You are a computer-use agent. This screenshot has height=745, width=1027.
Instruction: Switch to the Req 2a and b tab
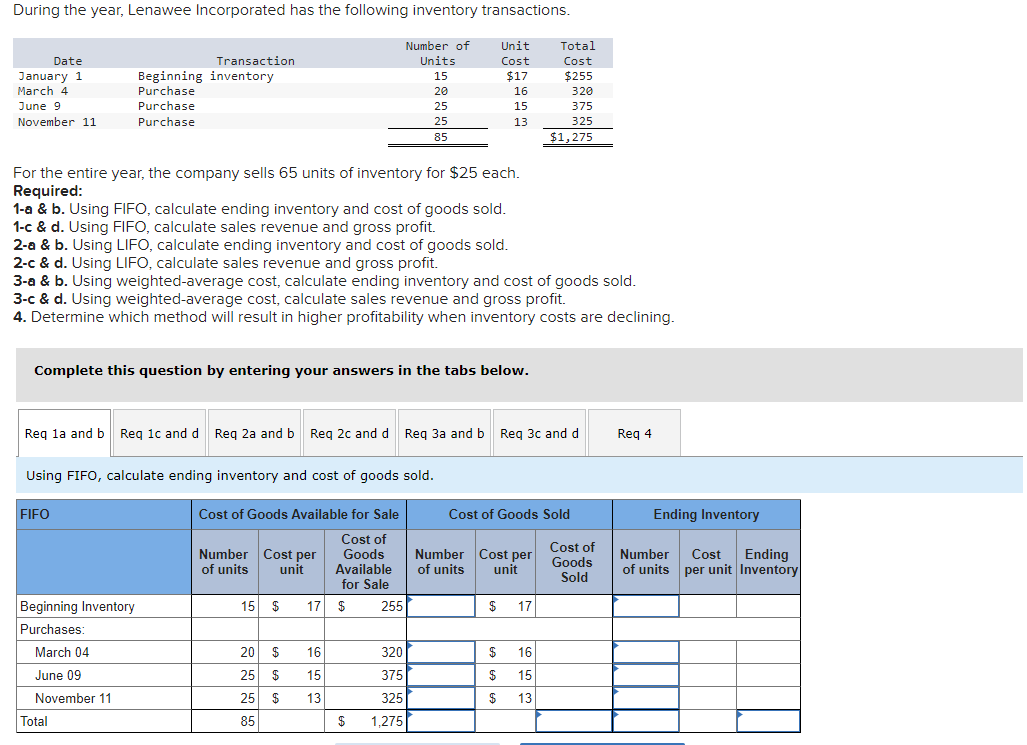(254, 433)
